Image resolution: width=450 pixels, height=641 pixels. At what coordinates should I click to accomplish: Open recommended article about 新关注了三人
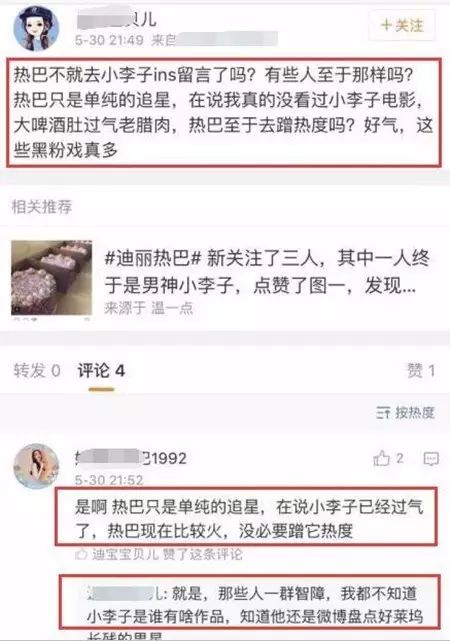(267, 271)
